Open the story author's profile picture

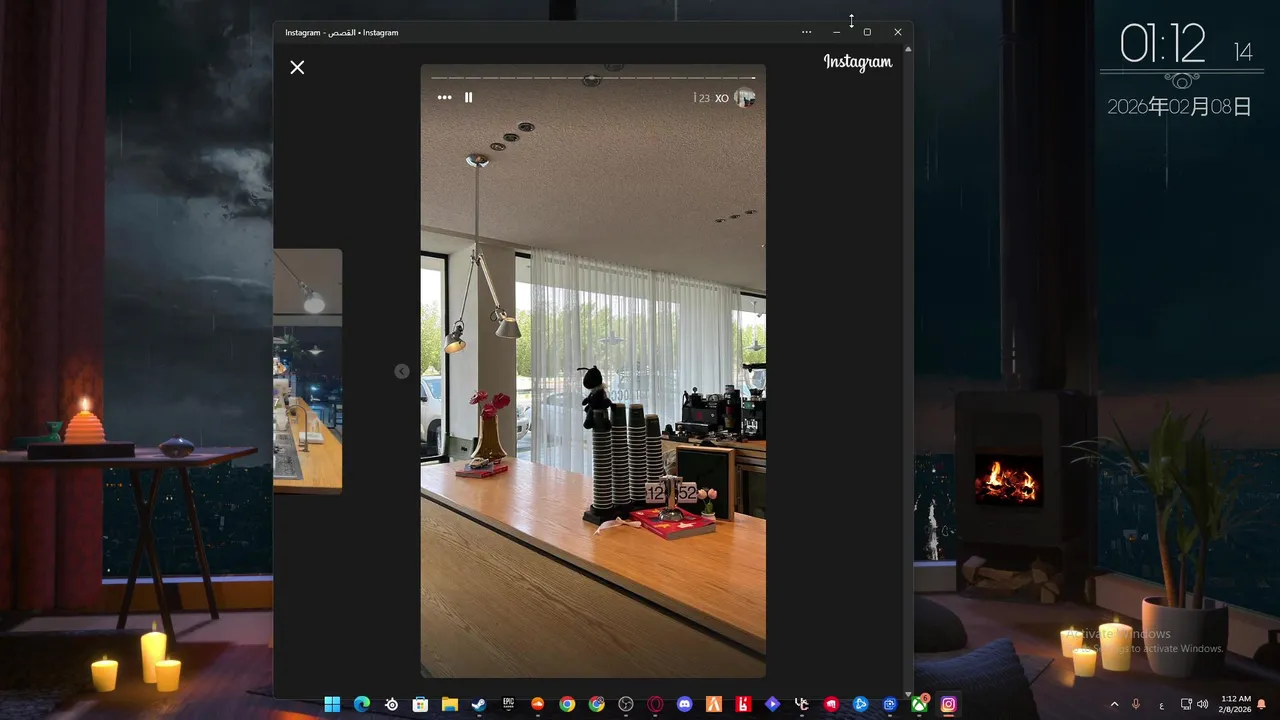[744, 97]
